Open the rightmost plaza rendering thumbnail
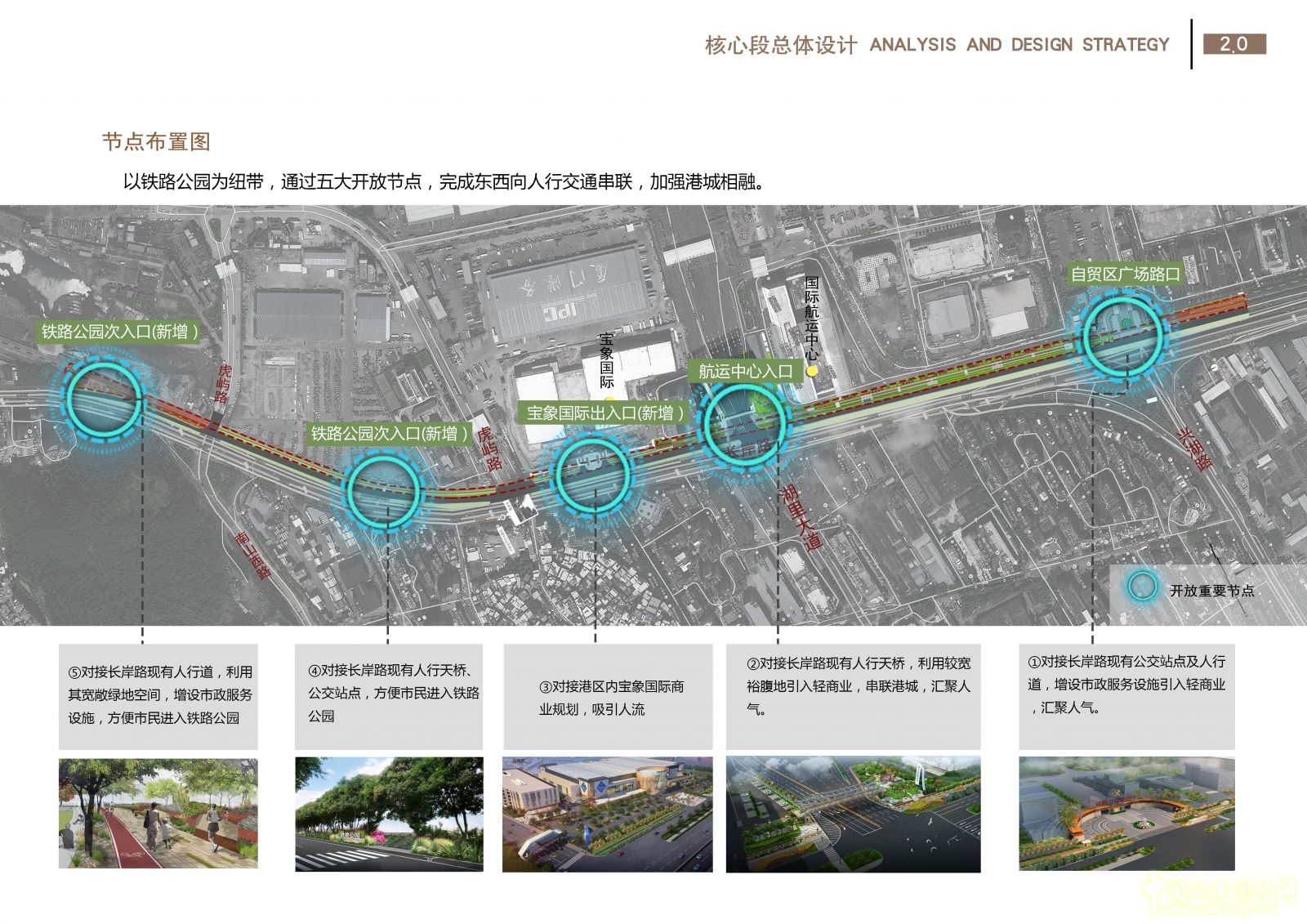The height and width of the screenshot is (924, 1307). point(1128,813)
